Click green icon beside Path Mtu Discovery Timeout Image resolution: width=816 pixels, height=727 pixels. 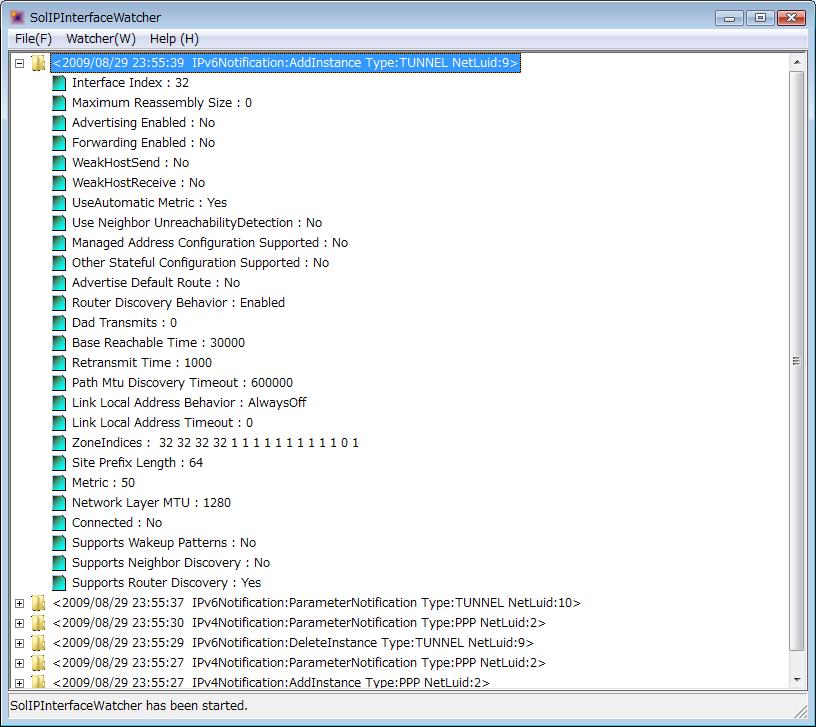(x=59, y=383)
